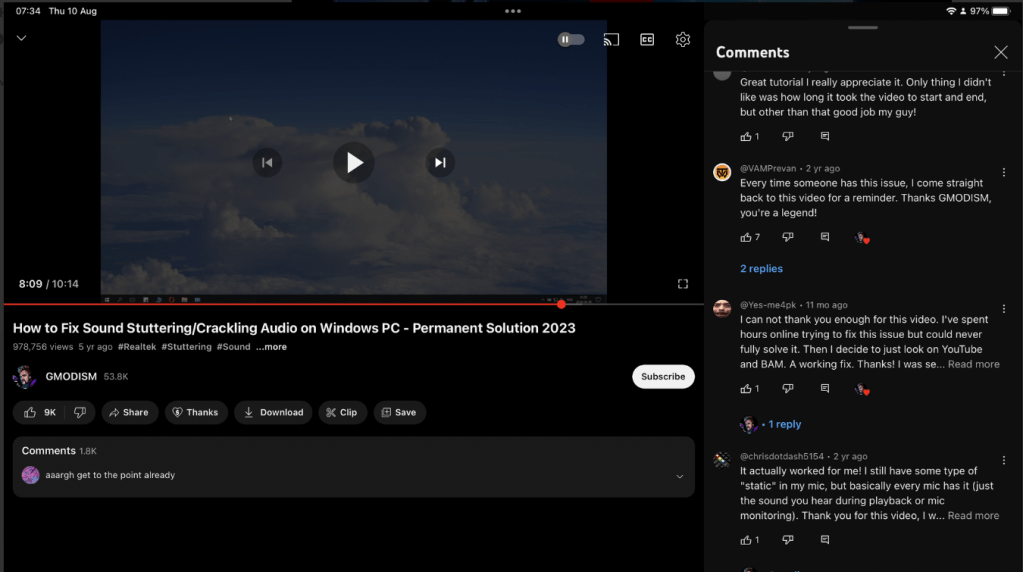View creator heart on @VAMPrevan comment
The width and height of the screenshot is (1023, 572).
[862, 237]
